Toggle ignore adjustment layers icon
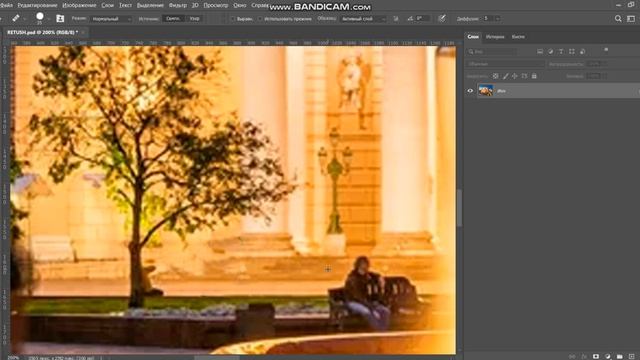Screen dimensions: 640x360 click(x=396, y=19)
